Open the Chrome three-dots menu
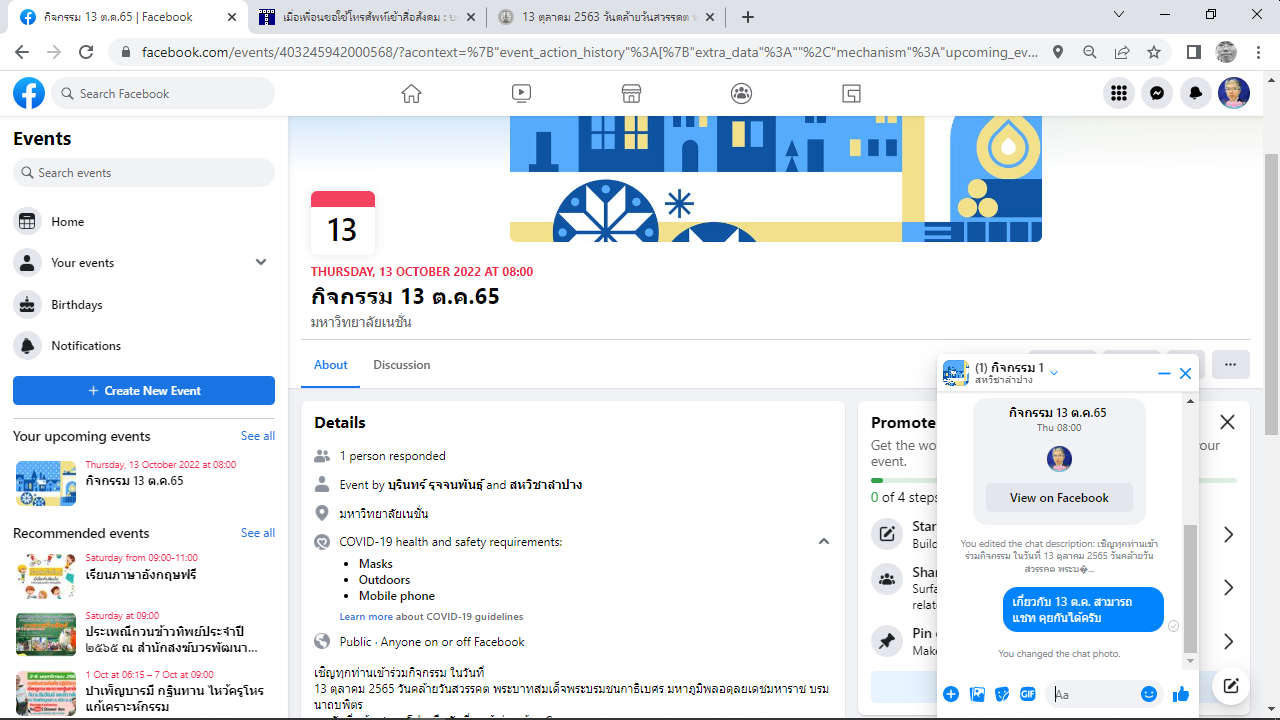Screen dimensions: 1280x720 [1258, 52]
